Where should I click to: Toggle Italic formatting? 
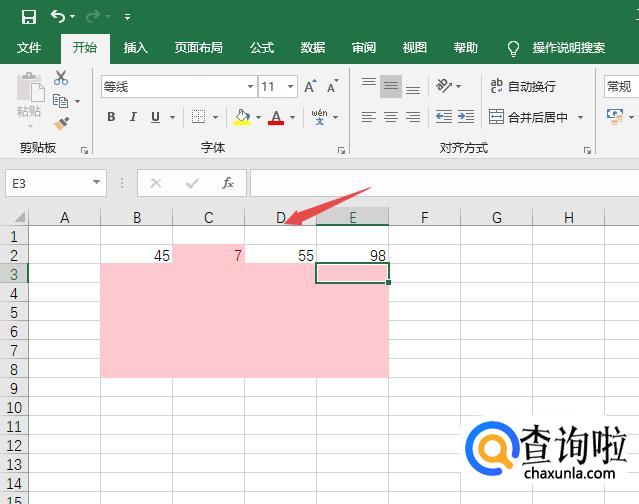coord(133,117)
